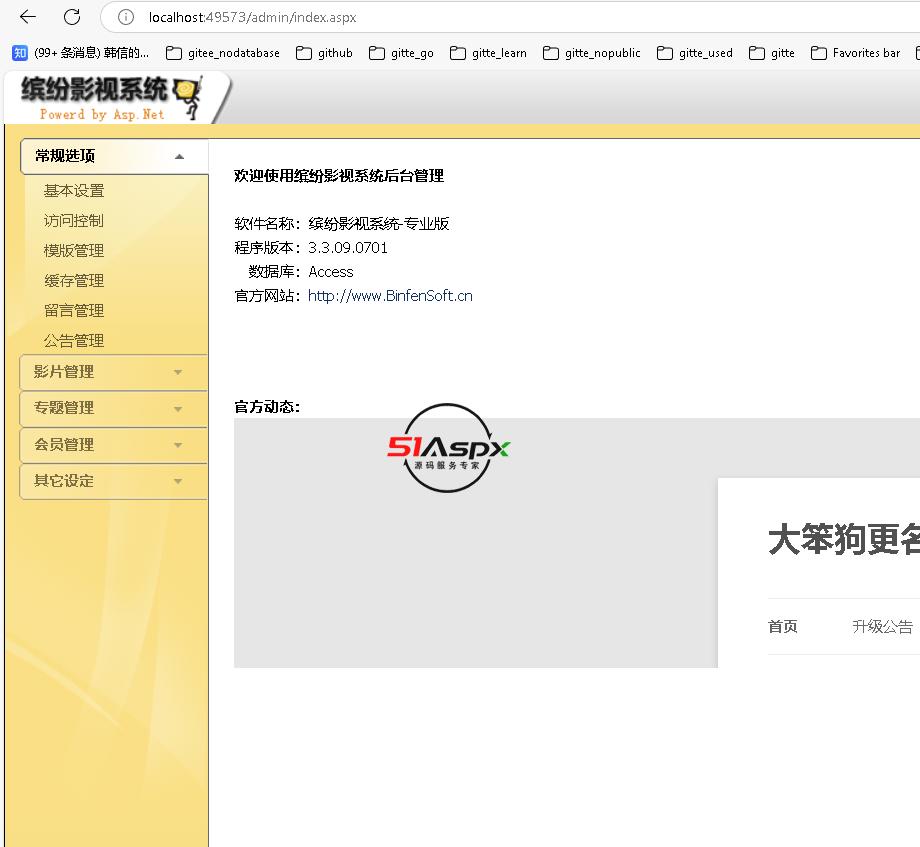Click the browser back arrow button
The height and width of the screenshot is (847, 920).
[x=28, y=17]
